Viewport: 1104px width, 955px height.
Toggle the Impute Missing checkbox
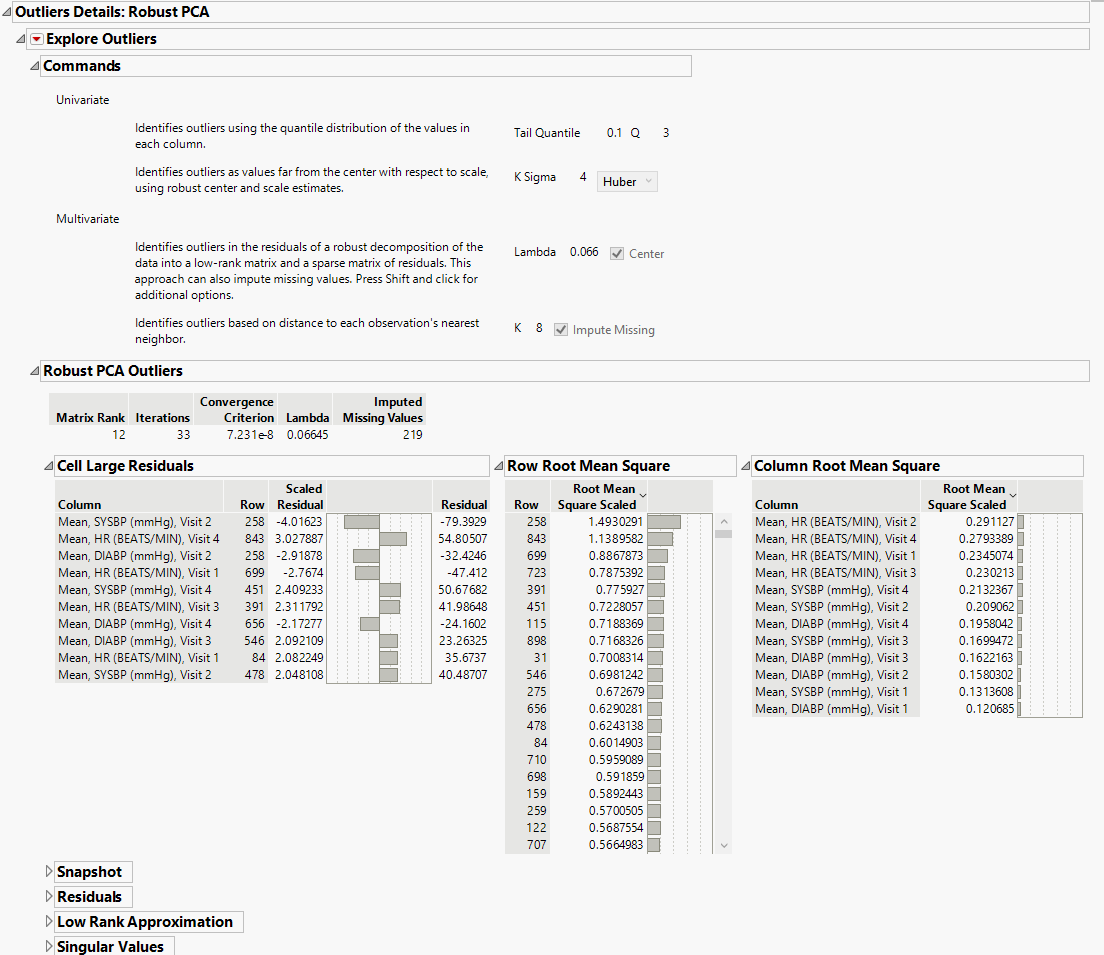[561, 330]
